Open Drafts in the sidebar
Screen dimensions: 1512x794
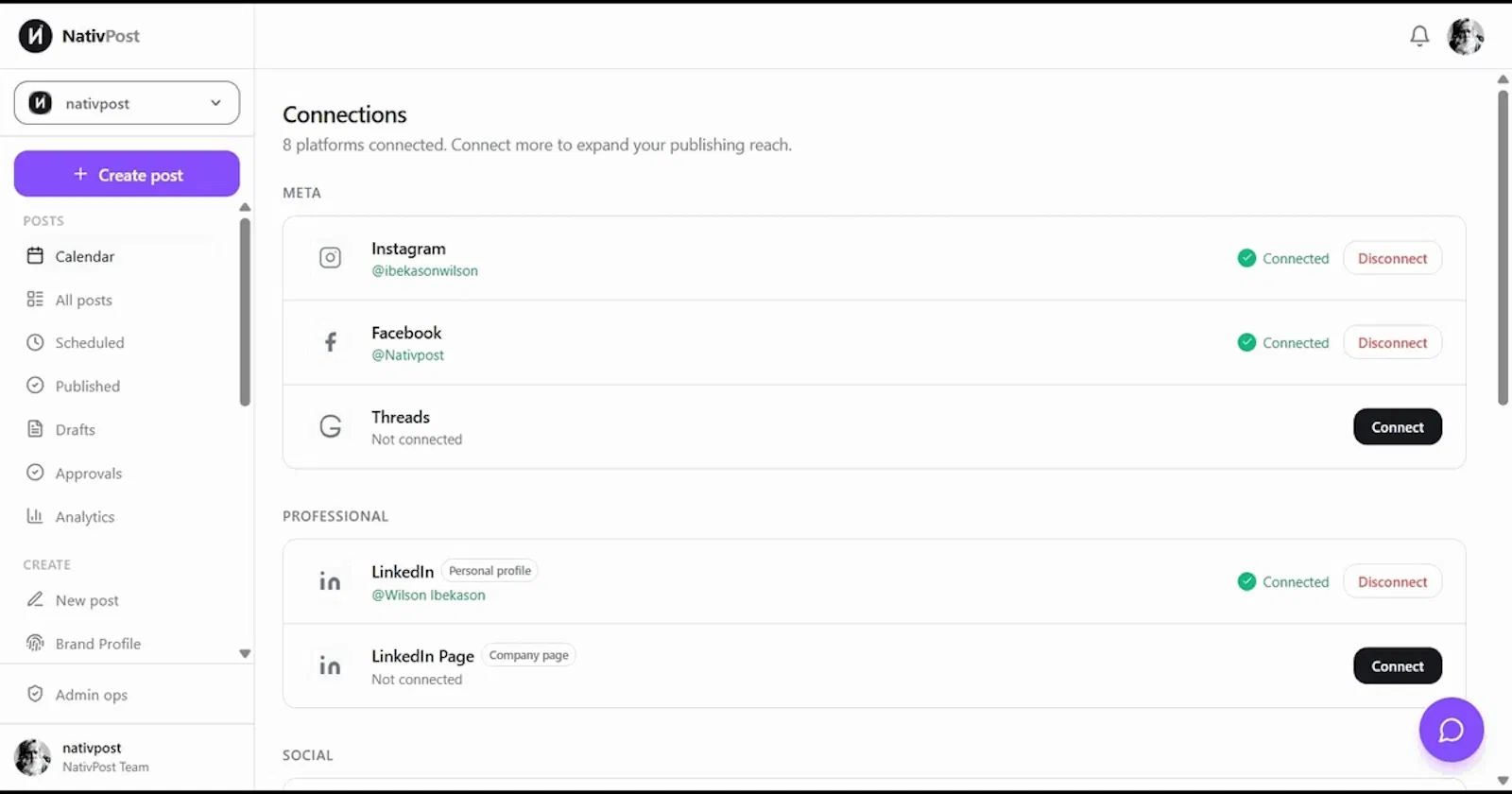pyautogui.click(x=75, y=429)
